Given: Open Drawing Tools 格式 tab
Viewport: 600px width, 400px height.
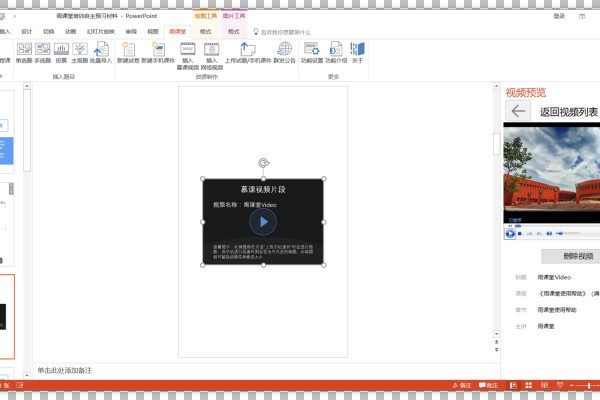Looking at the screenshot, I should pos(205,31).
